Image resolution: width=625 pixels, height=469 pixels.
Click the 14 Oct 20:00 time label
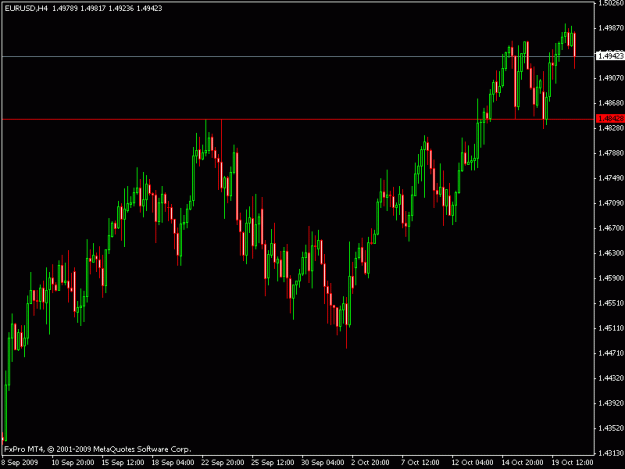pos(522,462)
